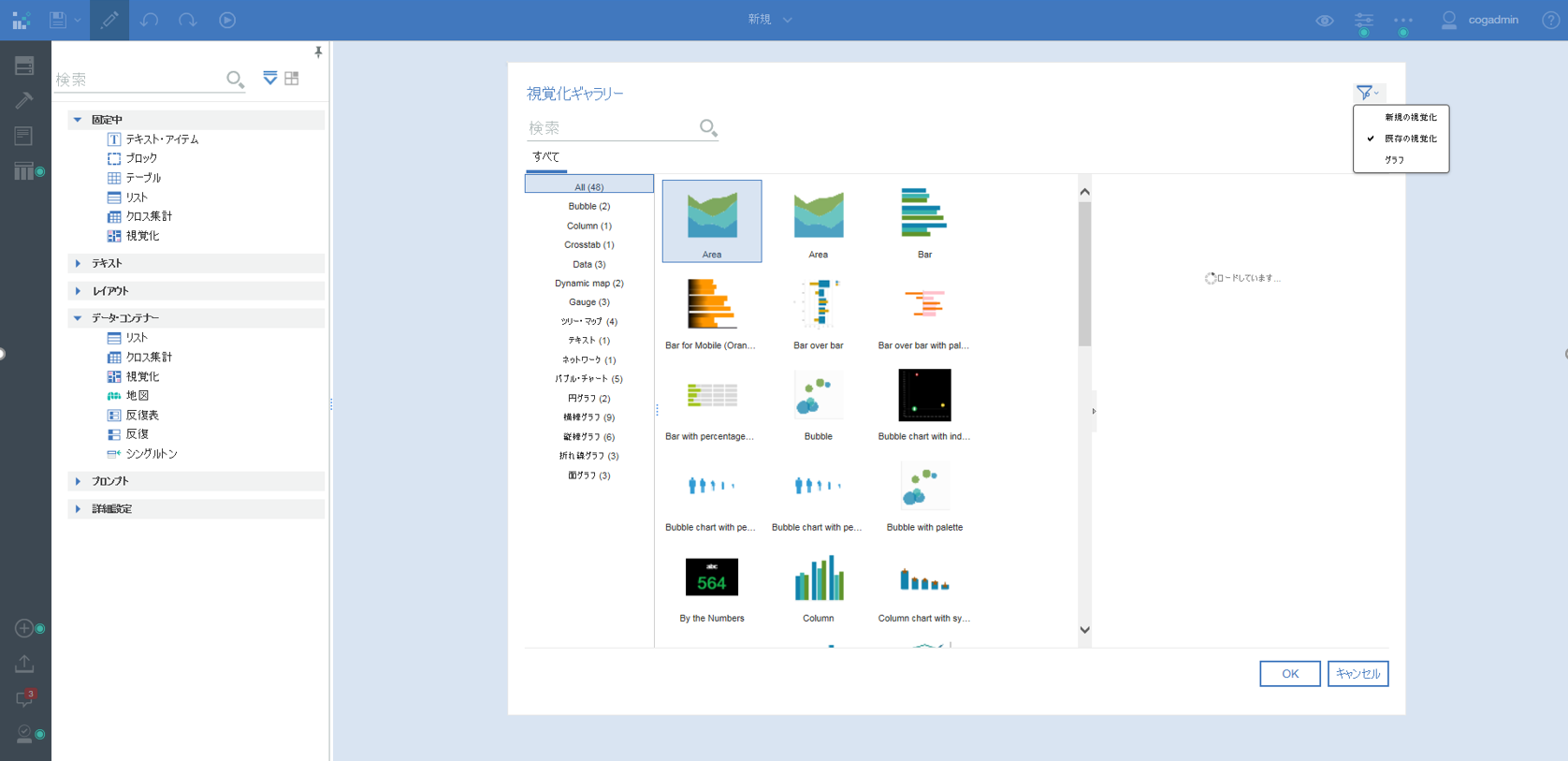The height and width of the screenshot is (761, 1568).
Task: Select テキスト・アイテム toolbox item
Action: tap(152, 139)
